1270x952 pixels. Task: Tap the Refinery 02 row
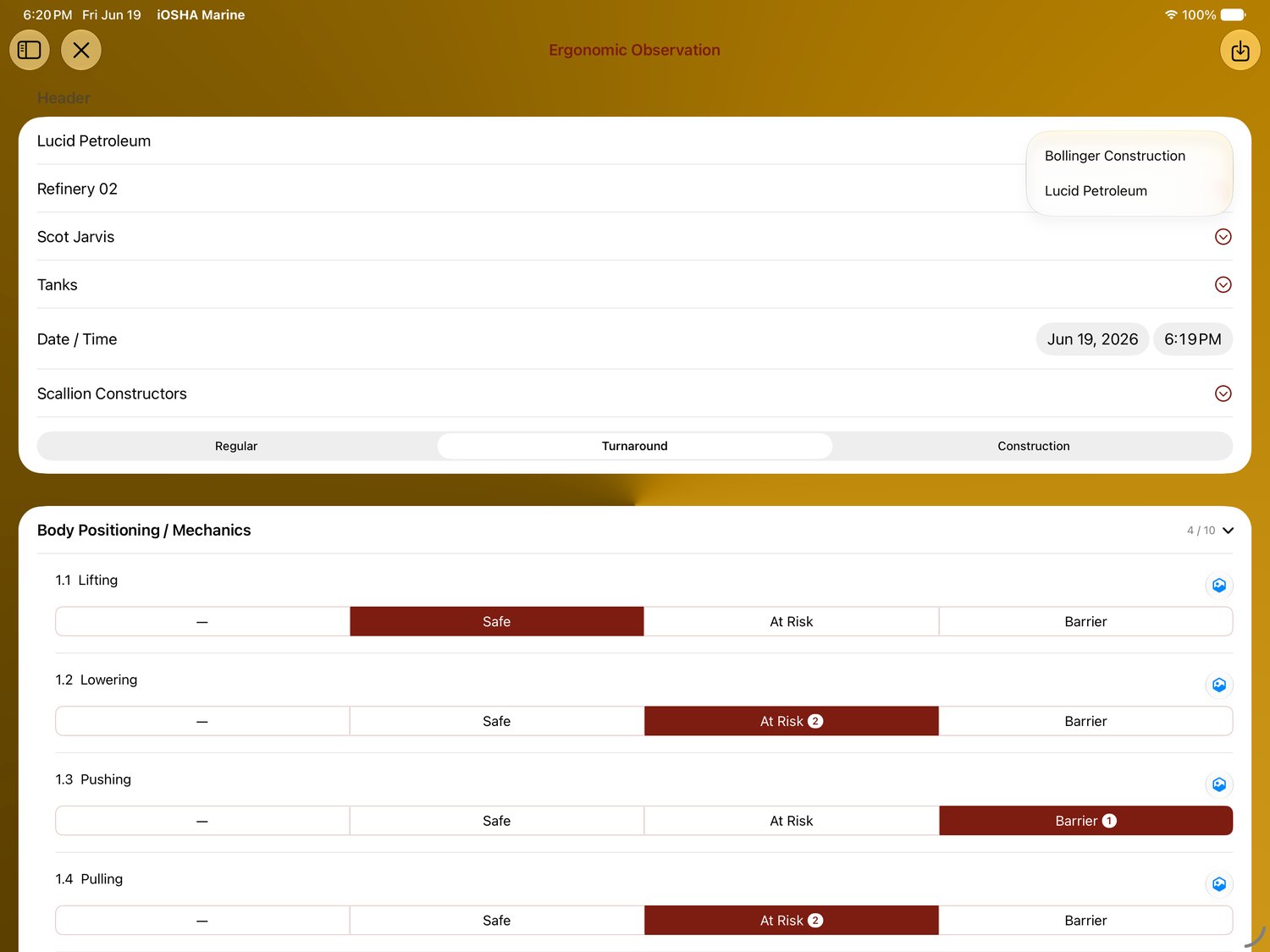pos(635,189)
